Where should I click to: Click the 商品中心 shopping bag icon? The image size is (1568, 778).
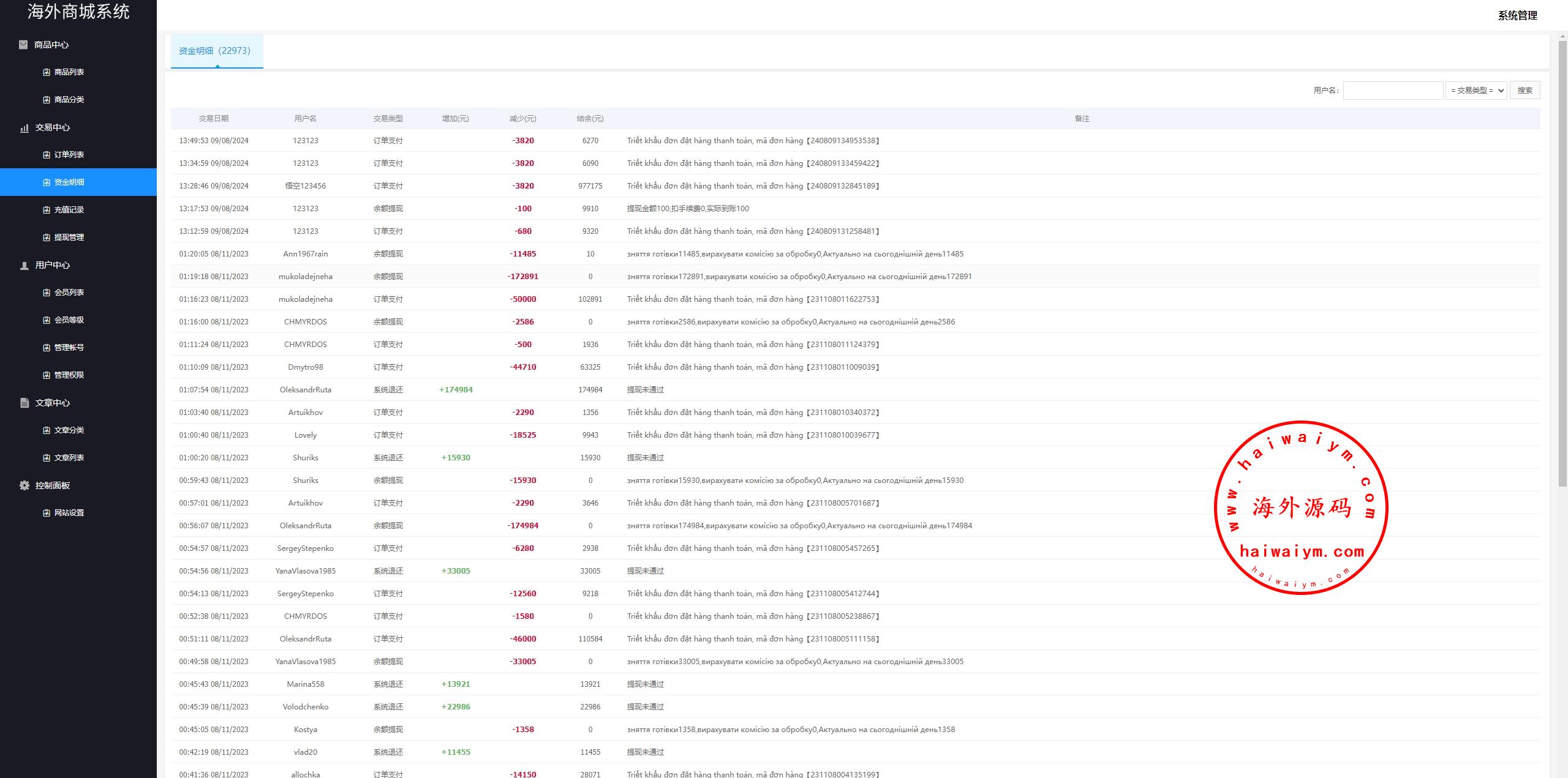(23, 45)
